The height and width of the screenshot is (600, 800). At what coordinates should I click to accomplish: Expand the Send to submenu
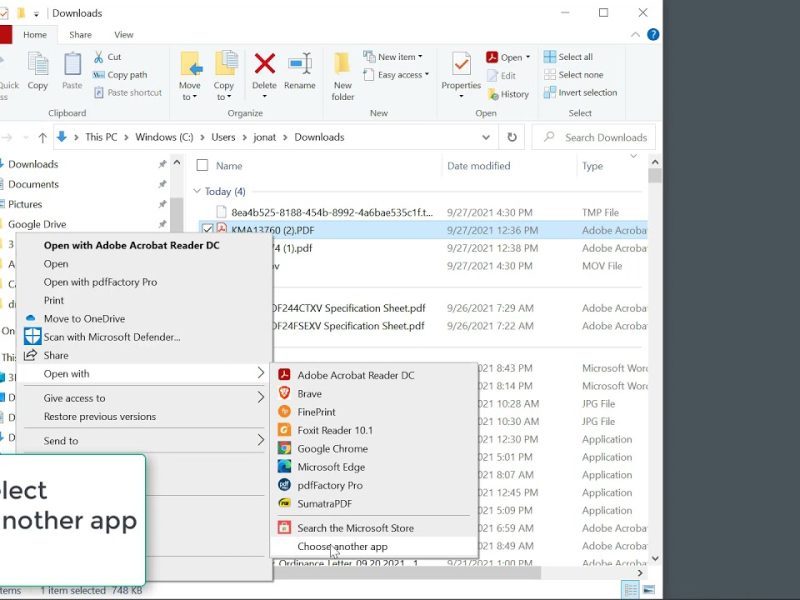[261, 440]
